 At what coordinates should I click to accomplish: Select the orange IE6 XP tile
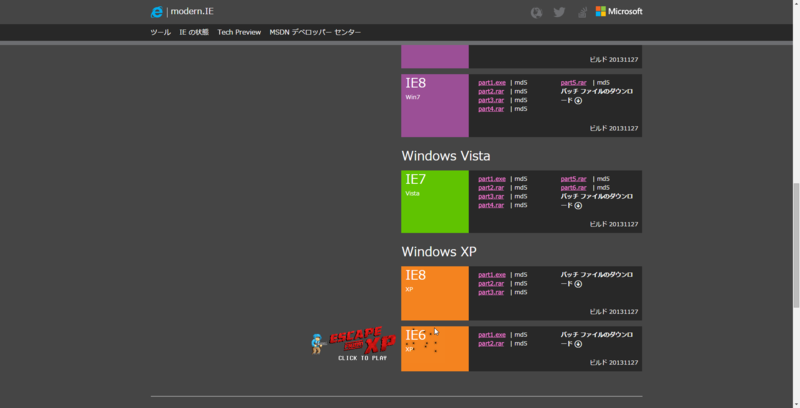point(435,349)
